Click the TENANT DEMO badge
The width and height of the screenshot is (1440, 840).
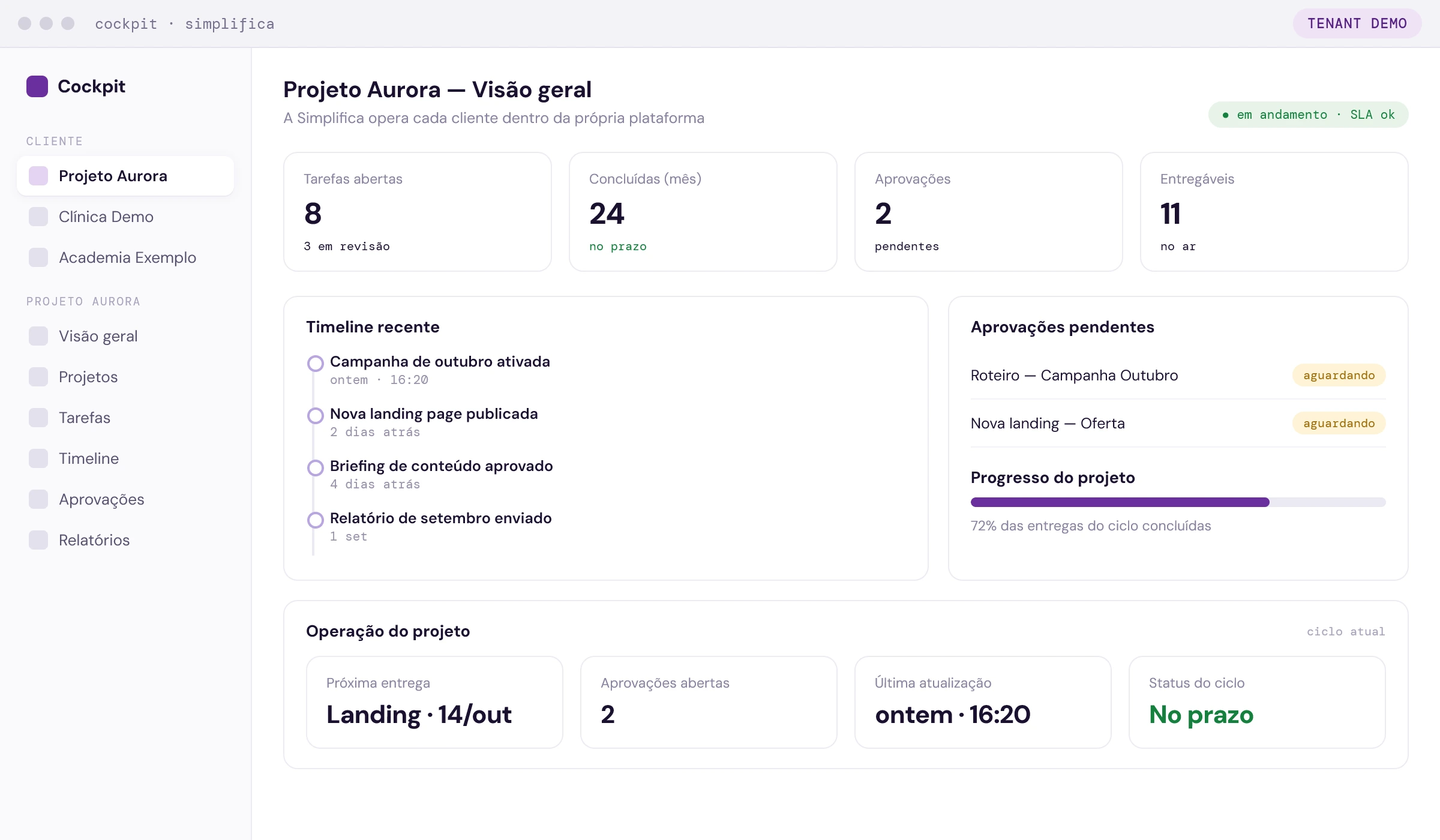1357,23
